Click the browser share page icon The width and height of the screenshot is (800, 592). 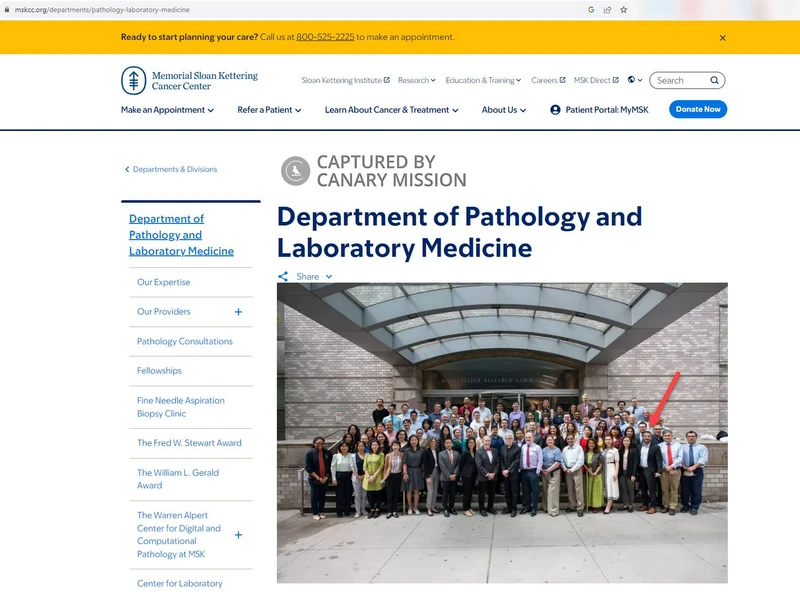(607, 9)
